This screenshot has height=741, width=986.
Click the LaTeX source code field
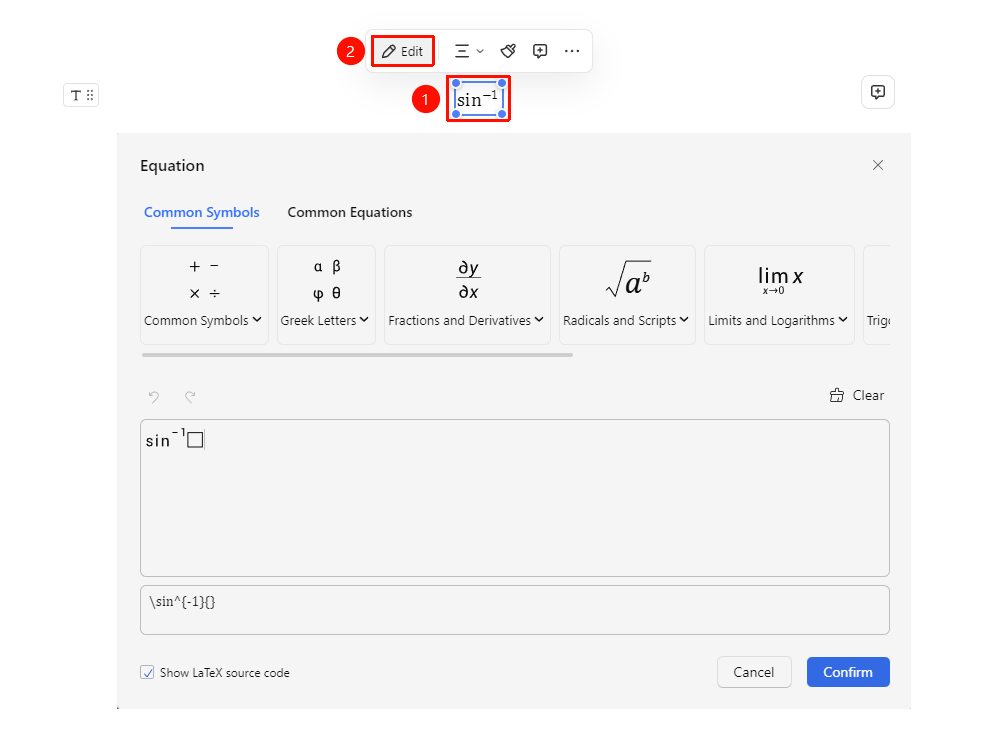point(515,610)
